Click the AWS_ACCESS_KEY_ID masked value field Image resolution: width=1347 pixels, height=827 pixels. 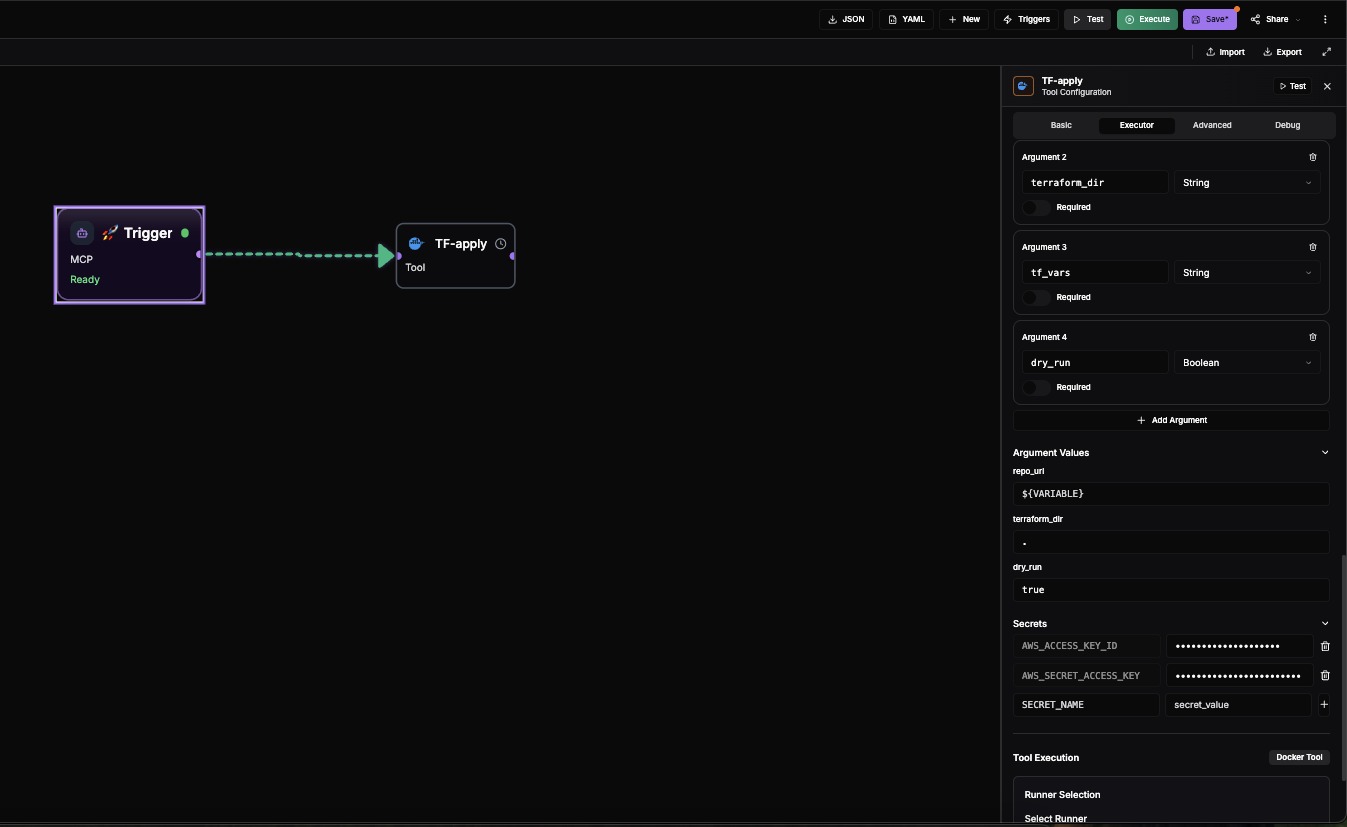pos(1239,646)
